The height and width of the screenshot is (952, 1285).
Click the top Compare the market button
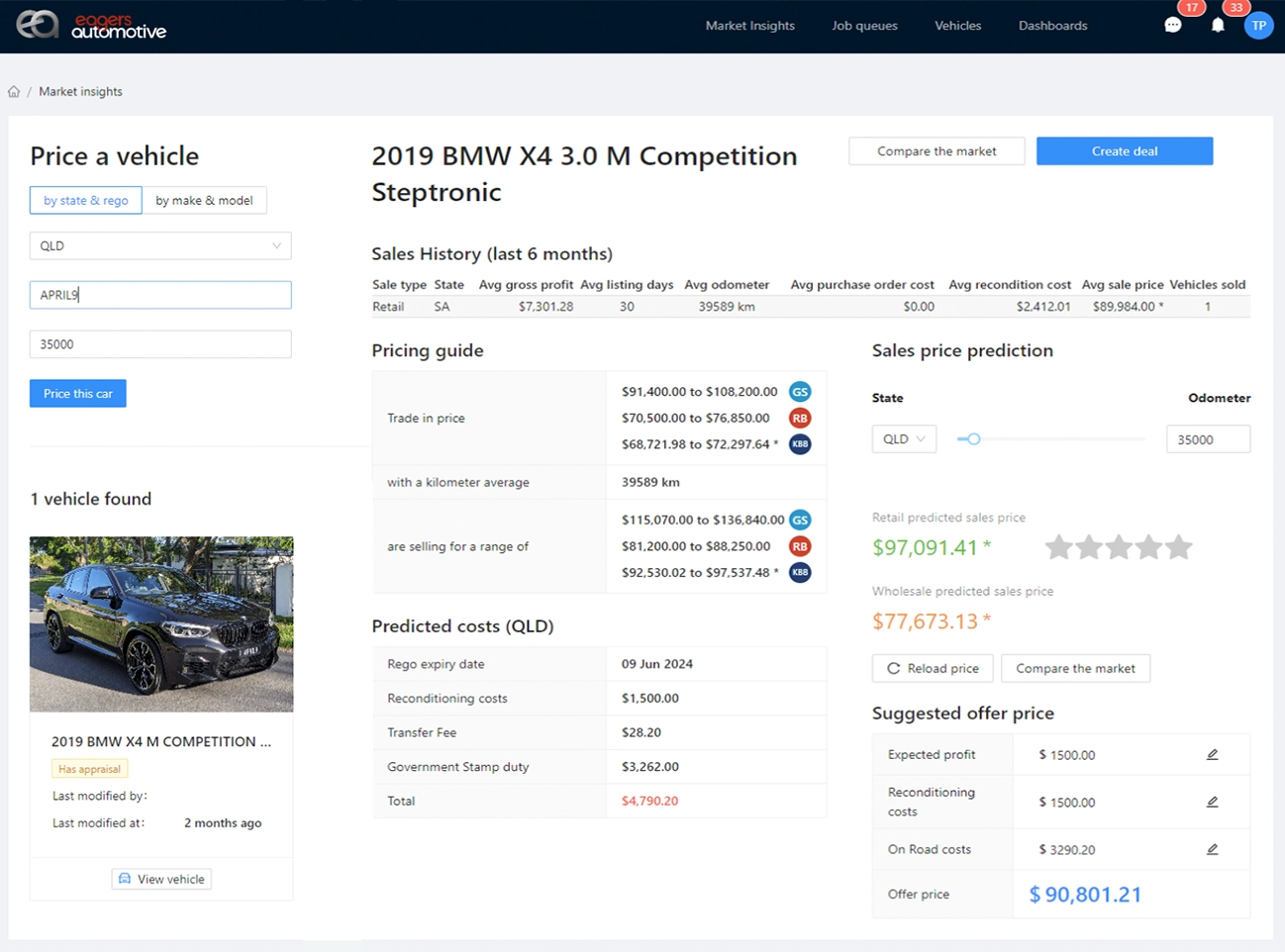[937, 151]
